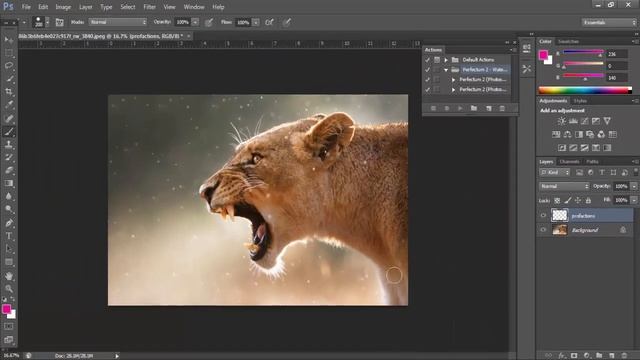Open the Brush panel toggle icon
640x360 pixels.
point(60,22)
